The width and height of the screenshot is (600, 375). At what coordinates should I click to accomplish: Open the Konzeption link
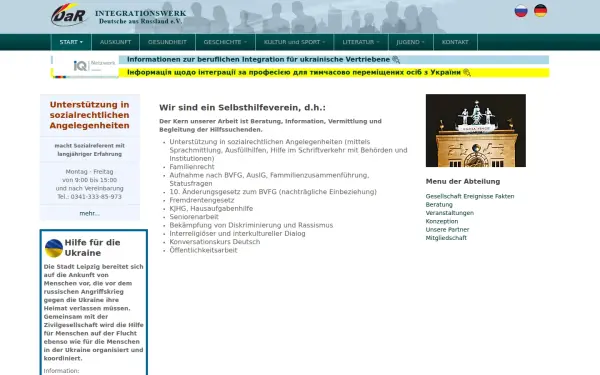click(442, 222)
